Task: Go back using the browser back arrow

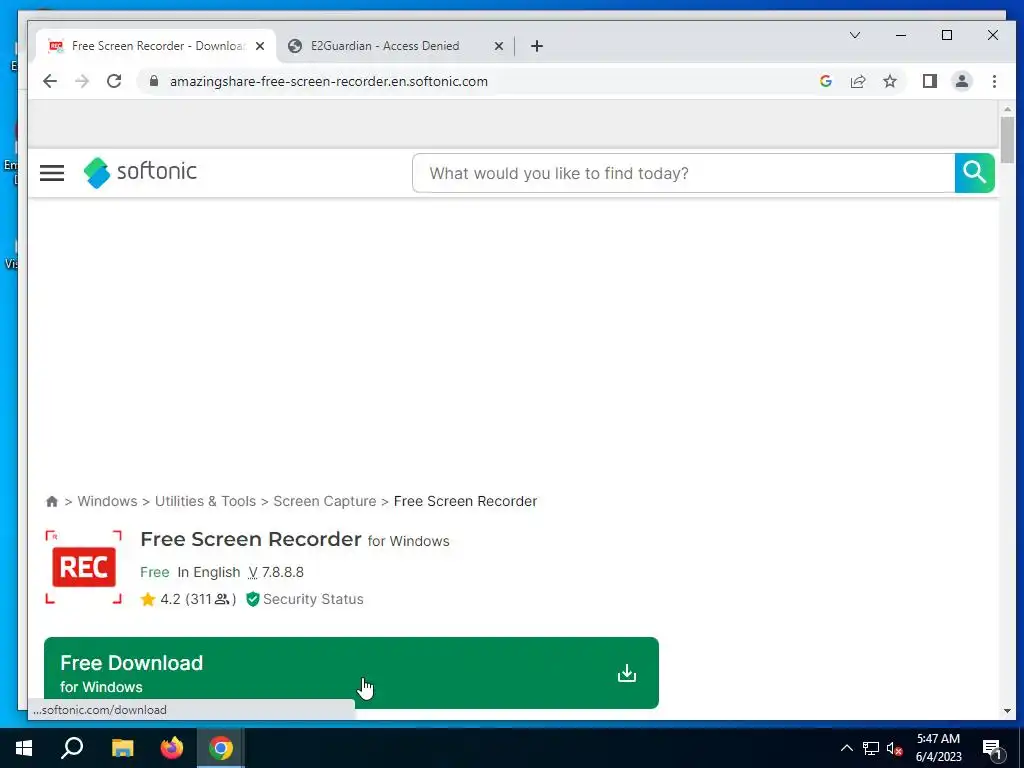Action: click(50, 81)
